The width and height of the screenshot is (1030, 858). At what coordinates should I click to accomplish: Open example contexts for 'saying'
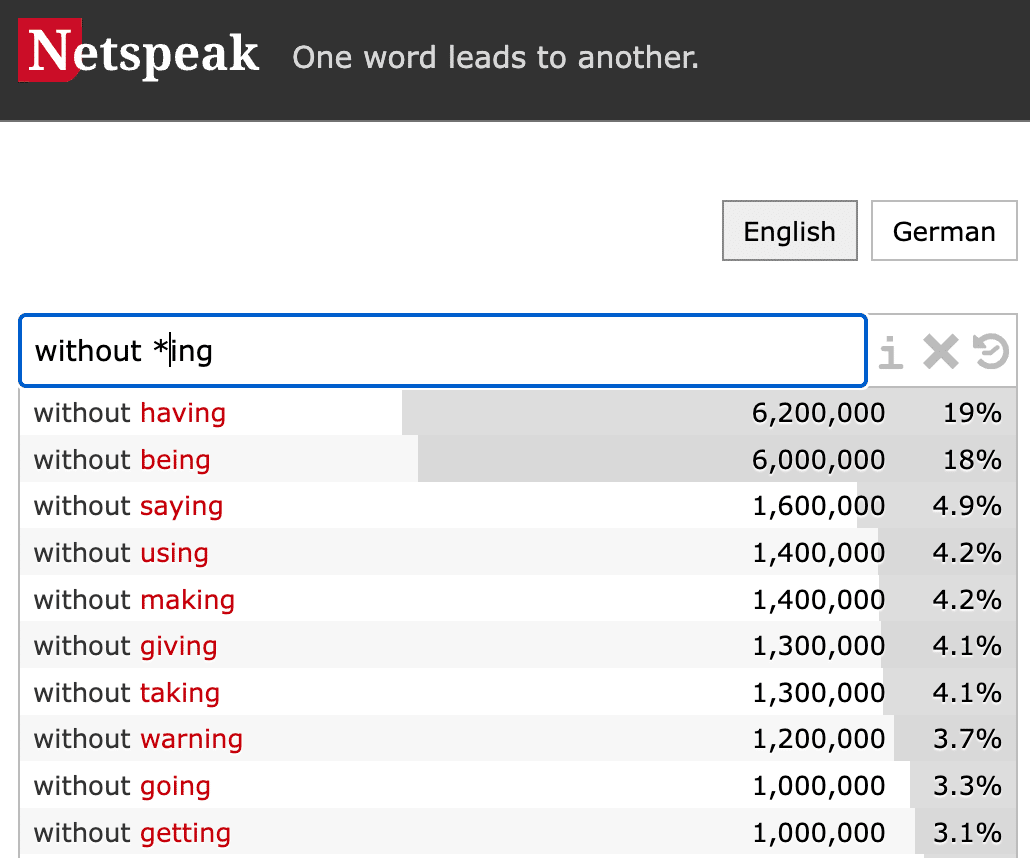click(x=182, y=506)
